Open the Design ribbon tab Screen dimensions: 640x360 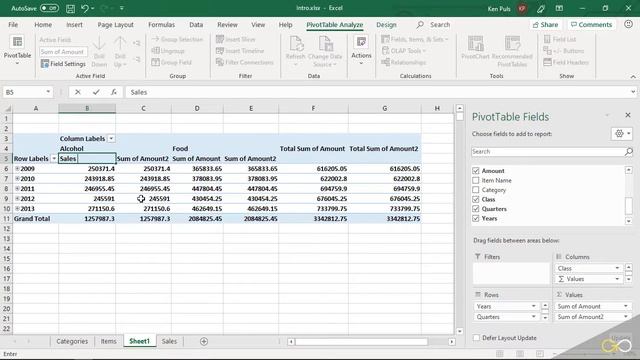pyautogui.click(x=386, y=24)
